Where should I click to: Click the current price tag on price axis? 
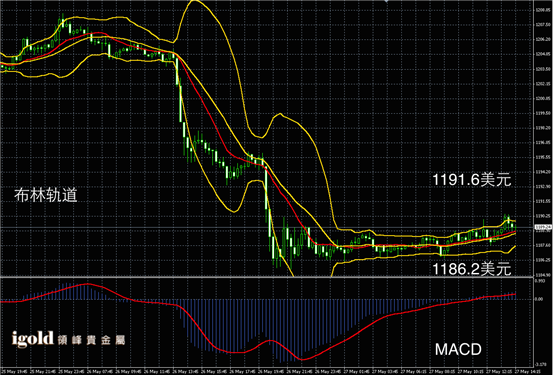543,227
